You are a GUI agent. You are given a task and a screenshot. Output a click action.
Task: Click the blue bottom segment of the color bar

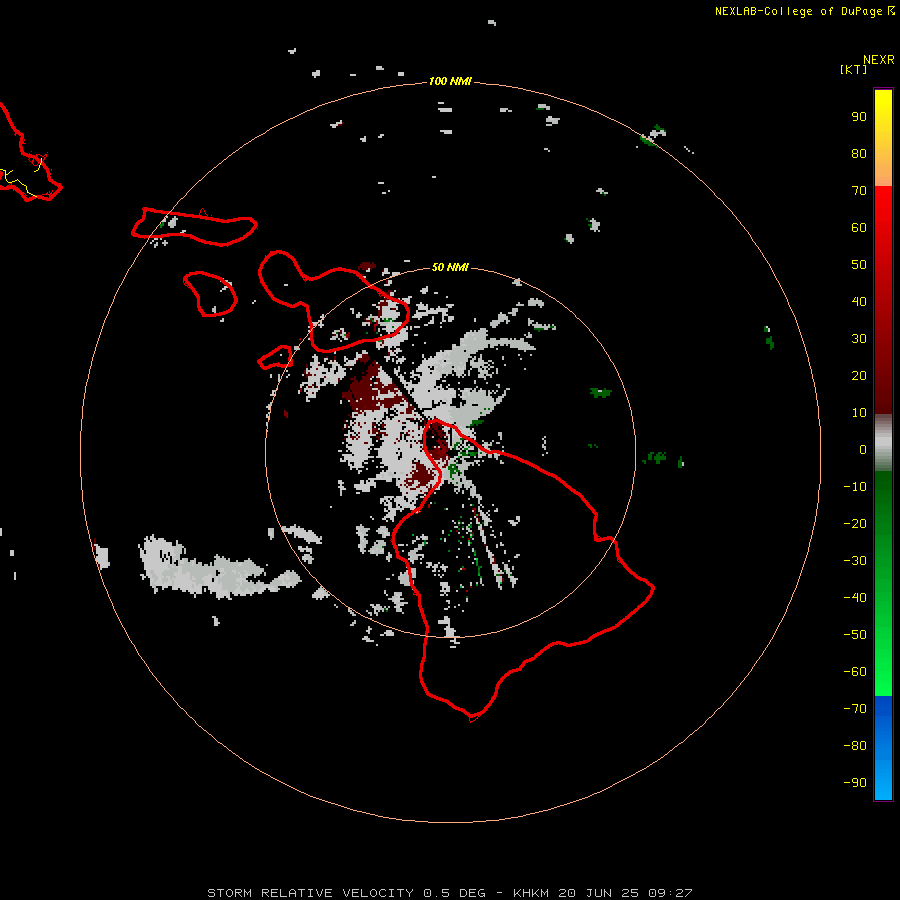click(883, 748)
